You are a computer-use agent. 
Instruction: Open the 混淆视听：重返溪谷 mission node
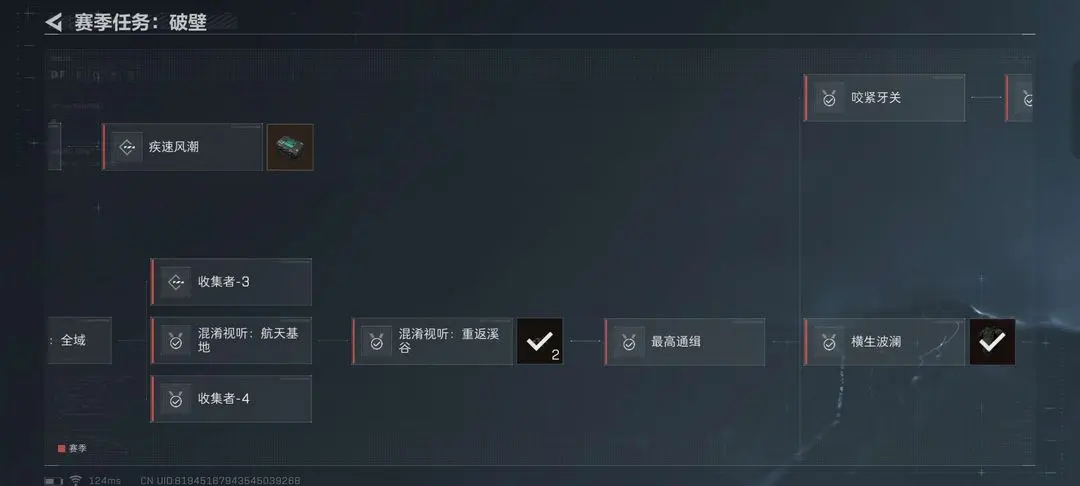(433, 341)
